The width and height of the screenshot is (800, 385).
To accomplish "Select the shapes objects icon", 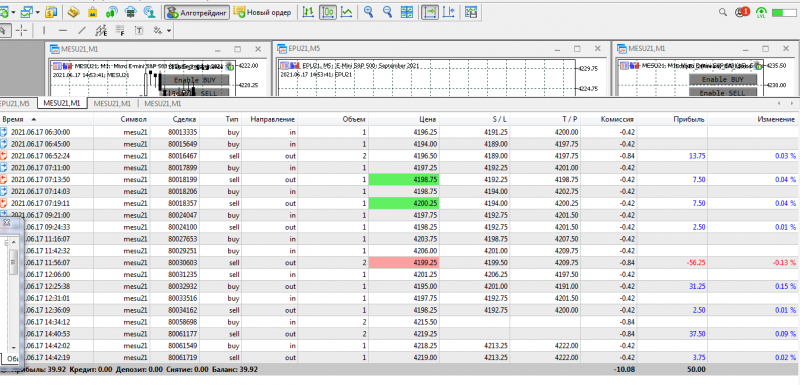I will 158,31.
